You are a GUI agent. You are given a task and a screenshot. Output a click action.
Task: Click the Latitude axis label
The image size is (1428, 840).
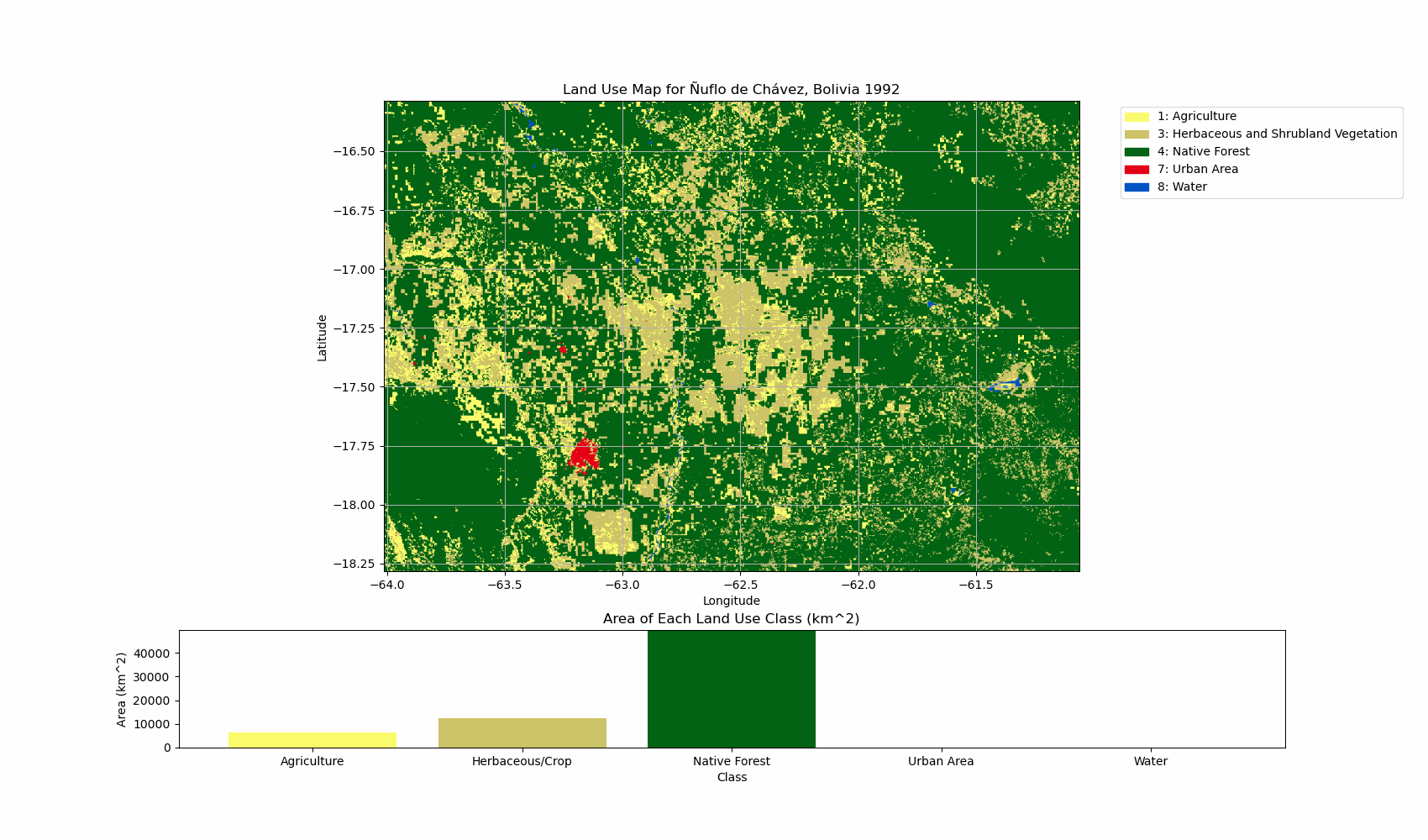click(323, 338)
